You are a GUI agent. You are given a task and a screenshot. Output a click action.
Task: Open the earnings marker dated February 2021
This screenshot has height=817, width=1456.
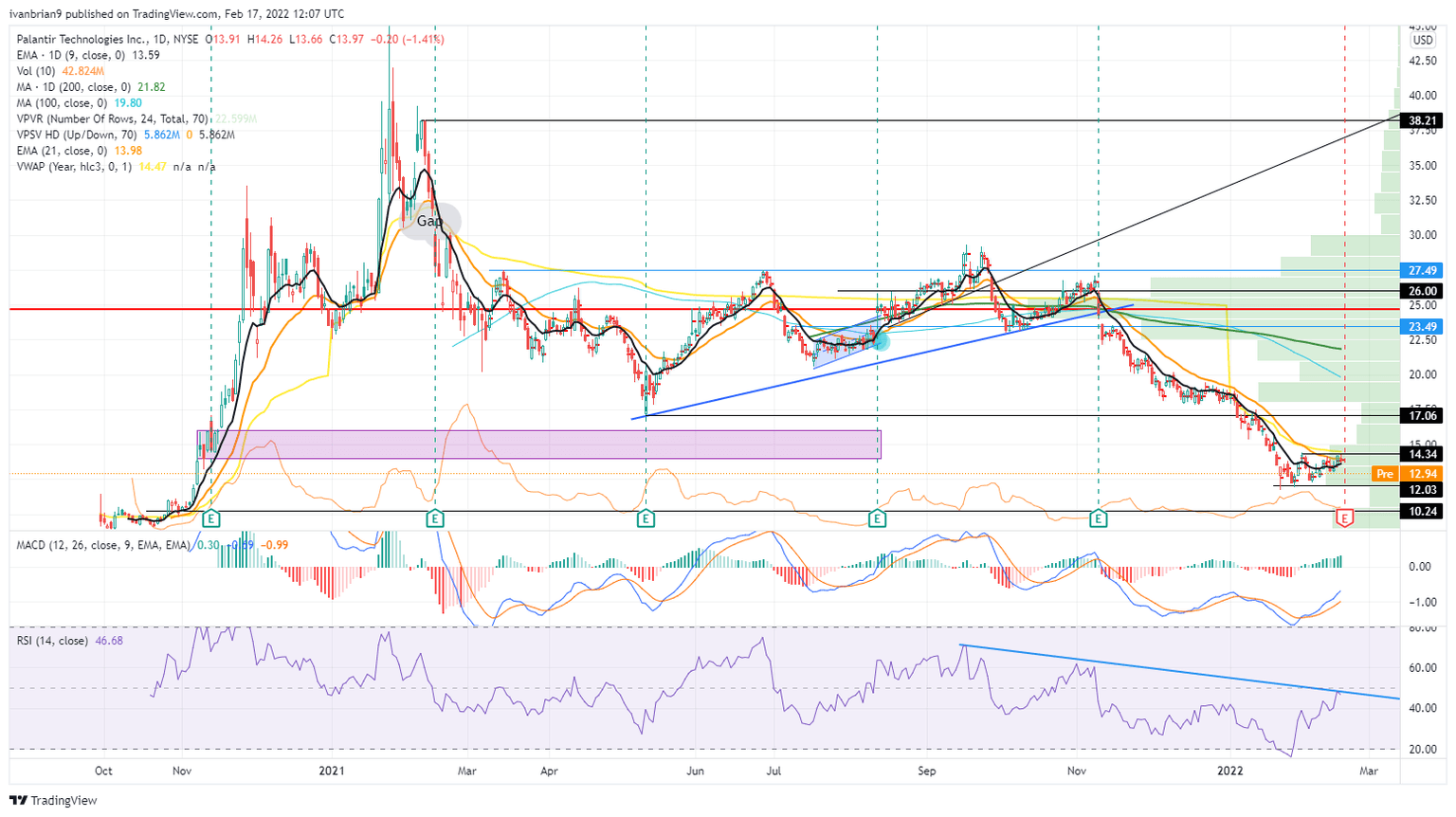(x=435, y=518)
